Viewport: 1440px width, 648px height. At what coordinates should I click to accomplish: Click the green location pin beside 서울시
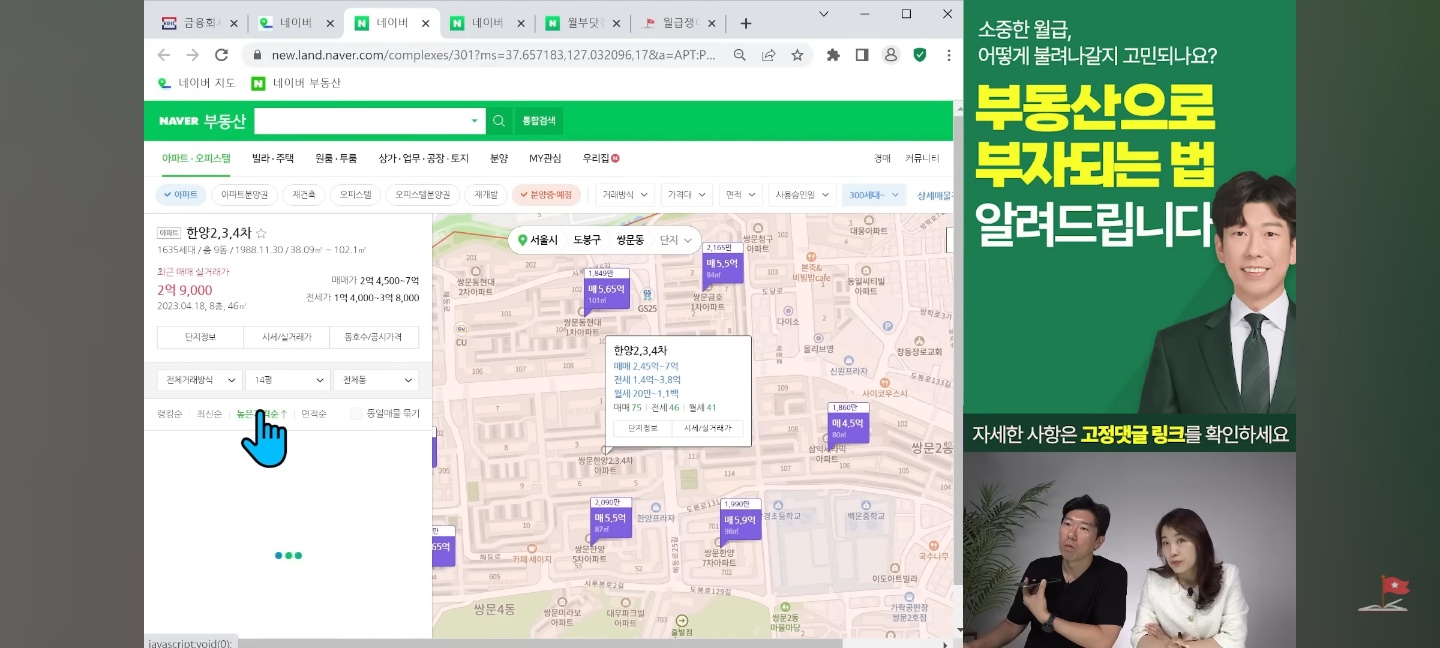pyautogui.click(x=522, y=240)
